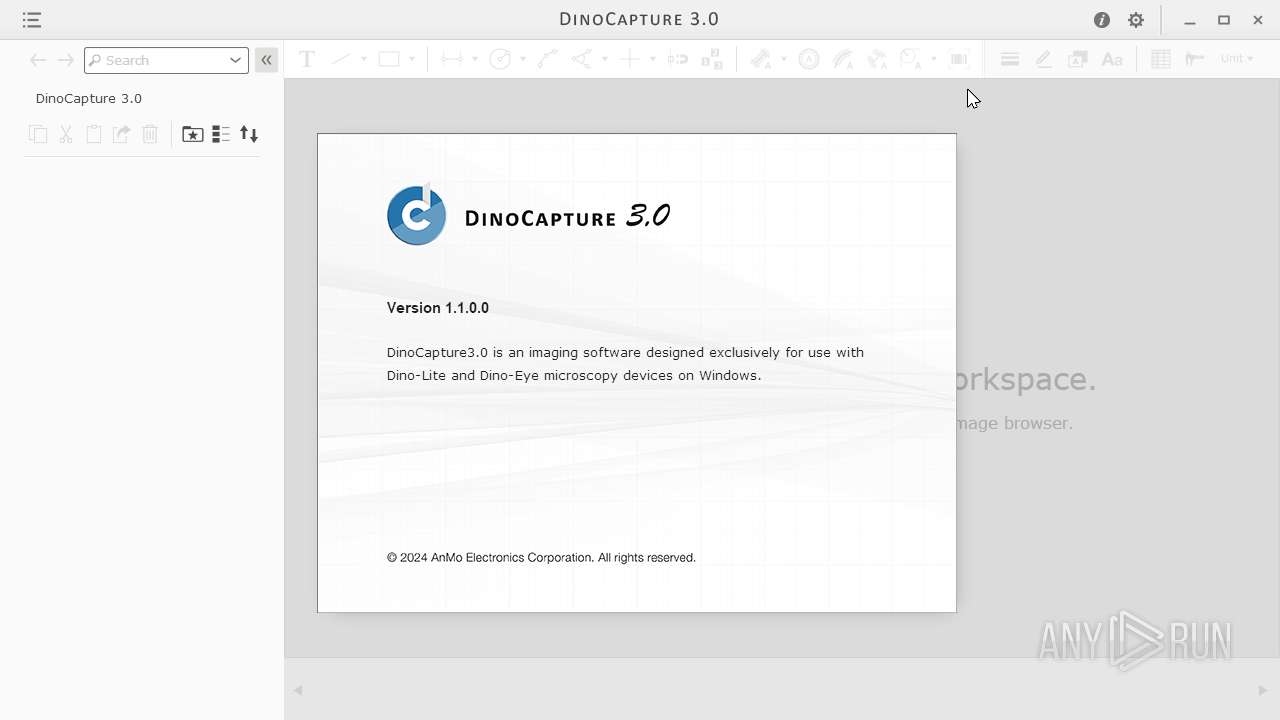The image size is (1280, 720).
Task: Select the DinoCapture 3.0 folder label
Action: 89,98
